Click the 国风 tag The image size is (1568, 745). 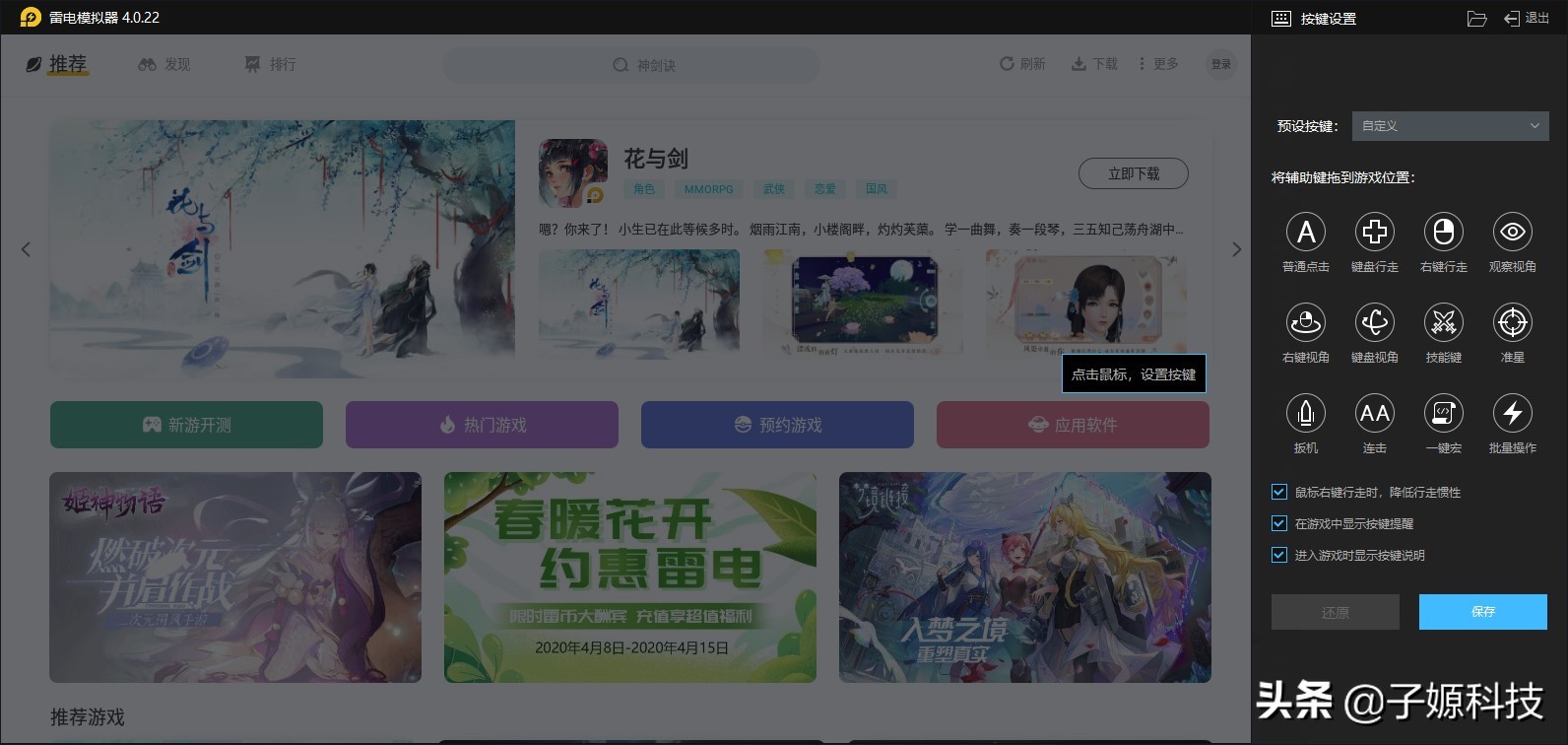877,189
